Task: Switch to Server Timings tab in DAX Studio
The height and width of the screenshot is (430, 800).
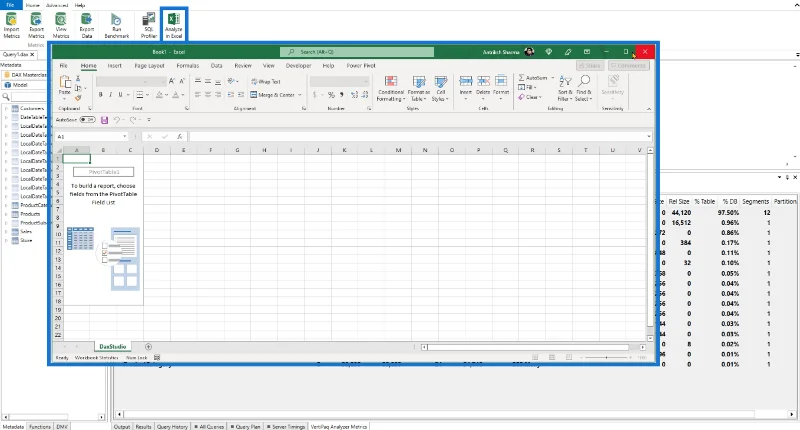Action: click(x=286, y=426)
